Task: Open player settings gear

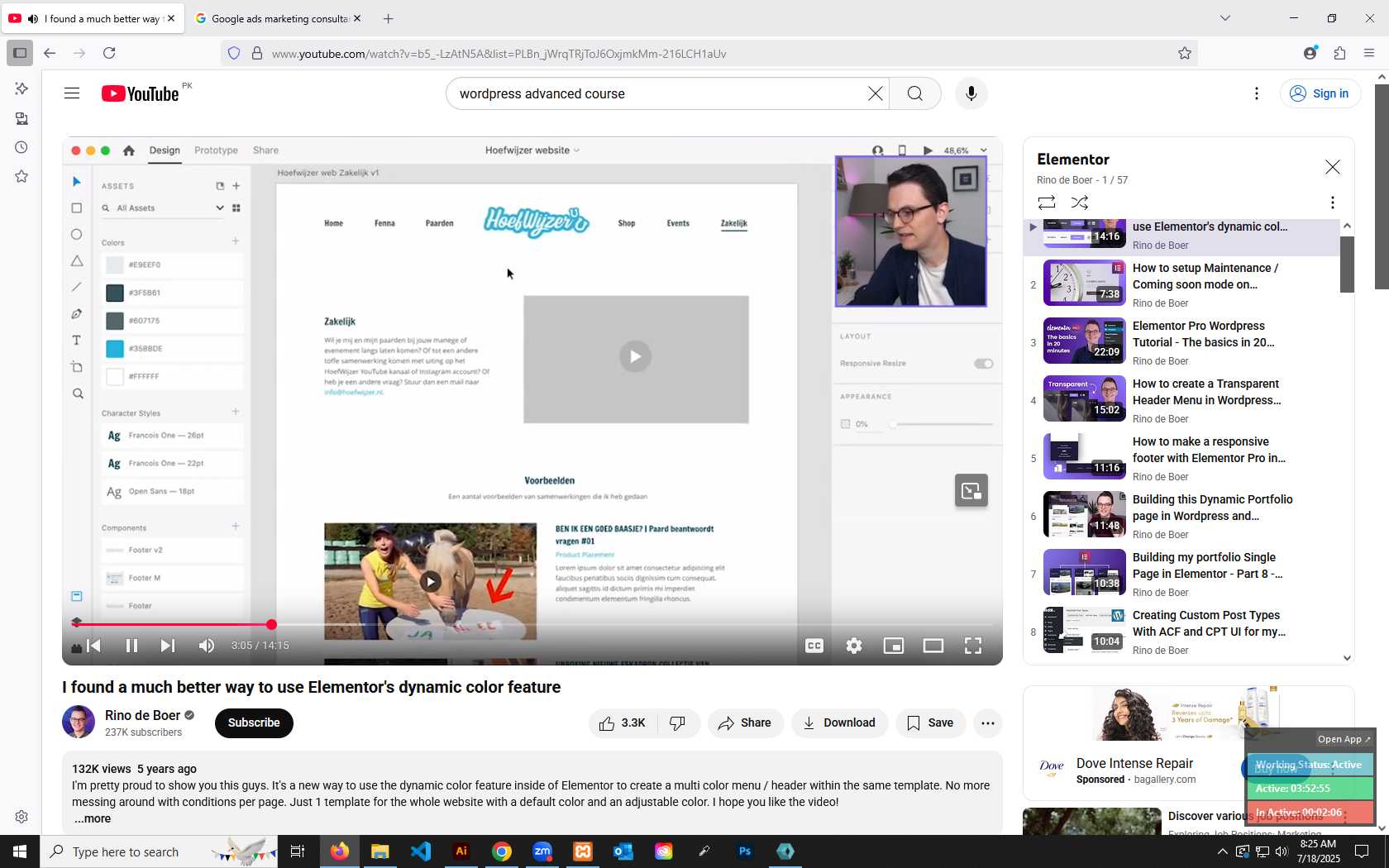Action: [854, 646]
